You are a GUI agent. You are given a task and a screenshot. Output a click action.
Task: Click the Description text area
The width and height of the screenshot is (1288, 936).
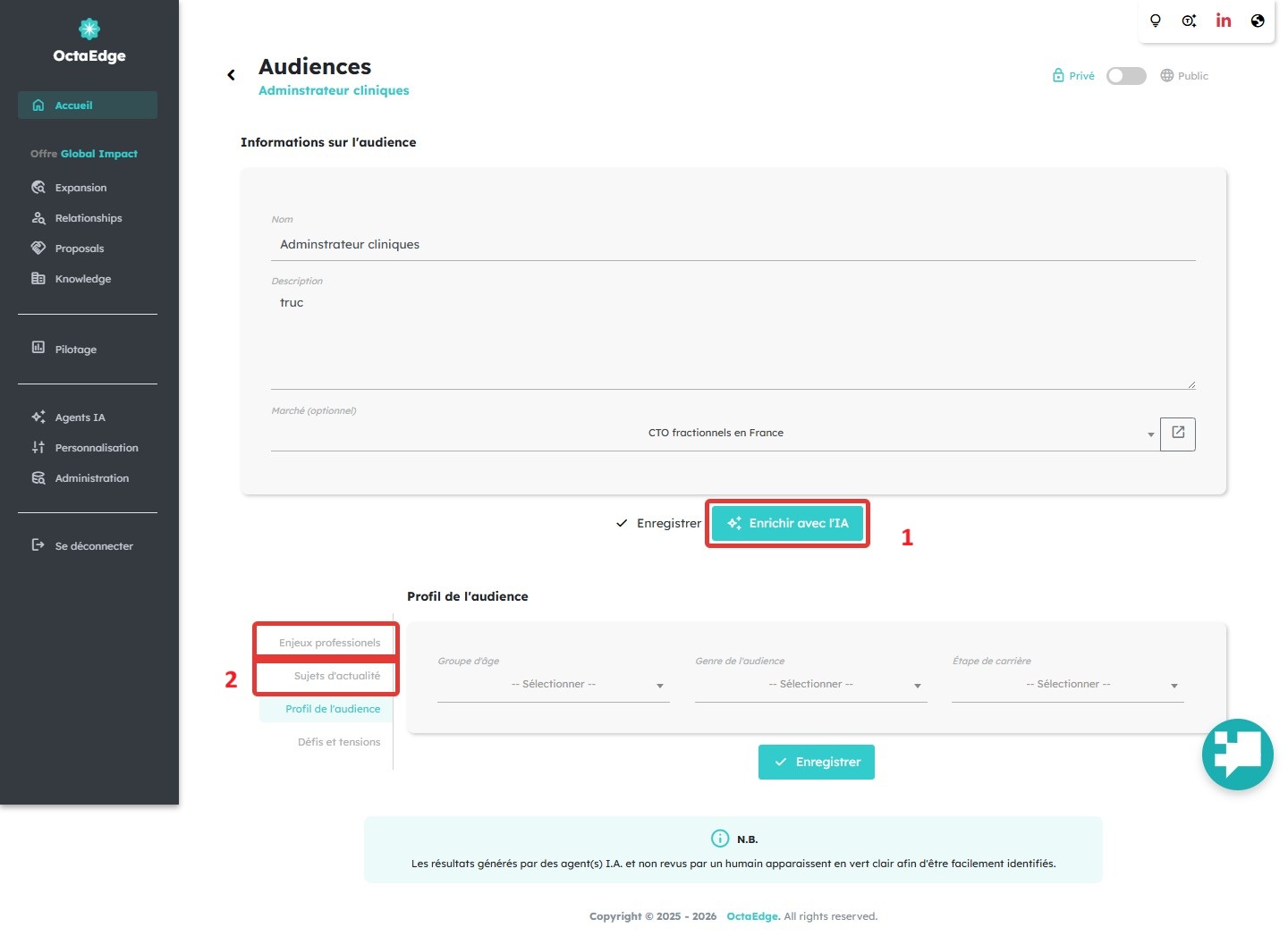pos(733,340)
